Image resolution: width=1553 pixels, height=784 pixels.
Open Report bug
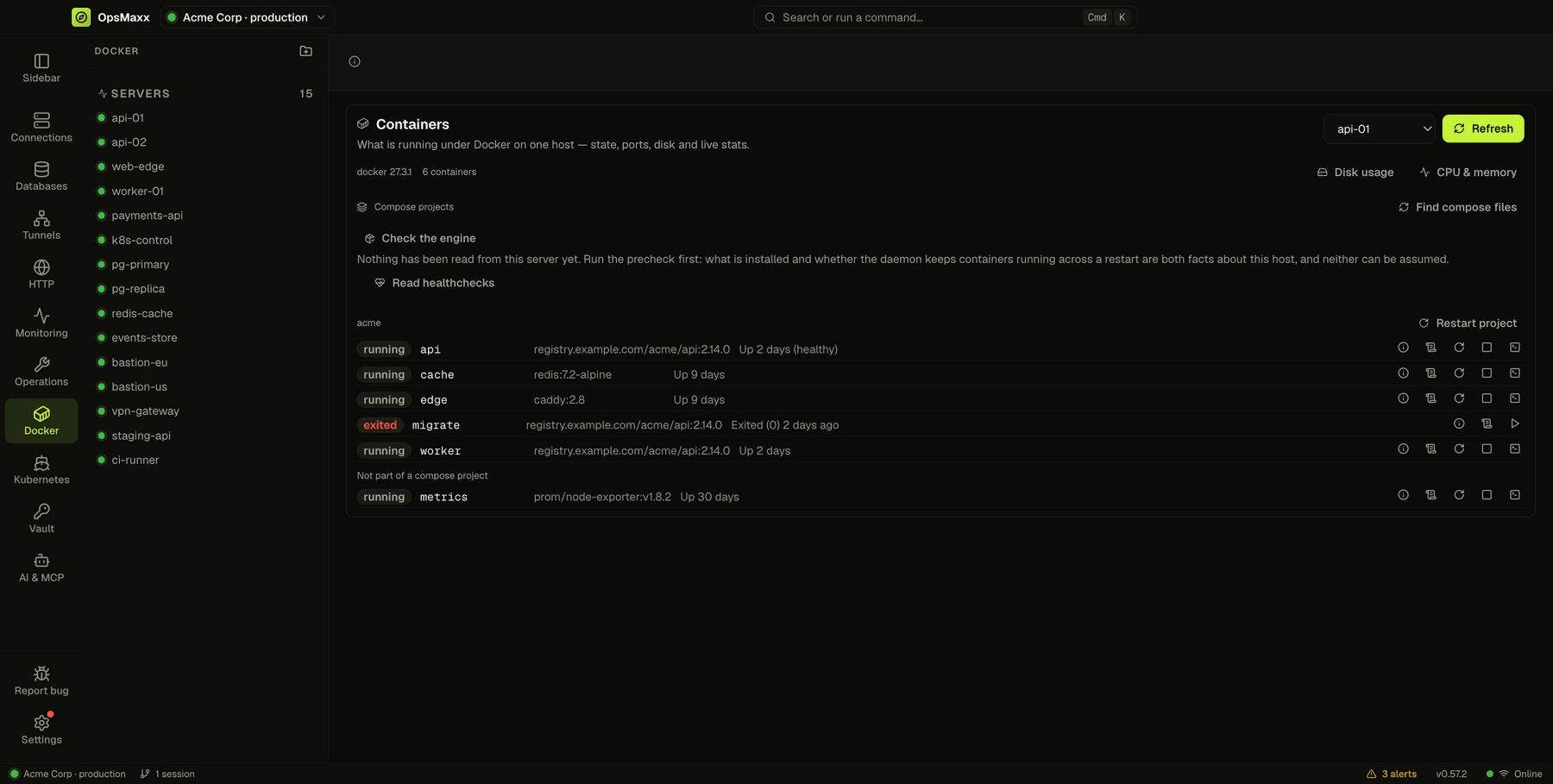[x=41, y=681]
